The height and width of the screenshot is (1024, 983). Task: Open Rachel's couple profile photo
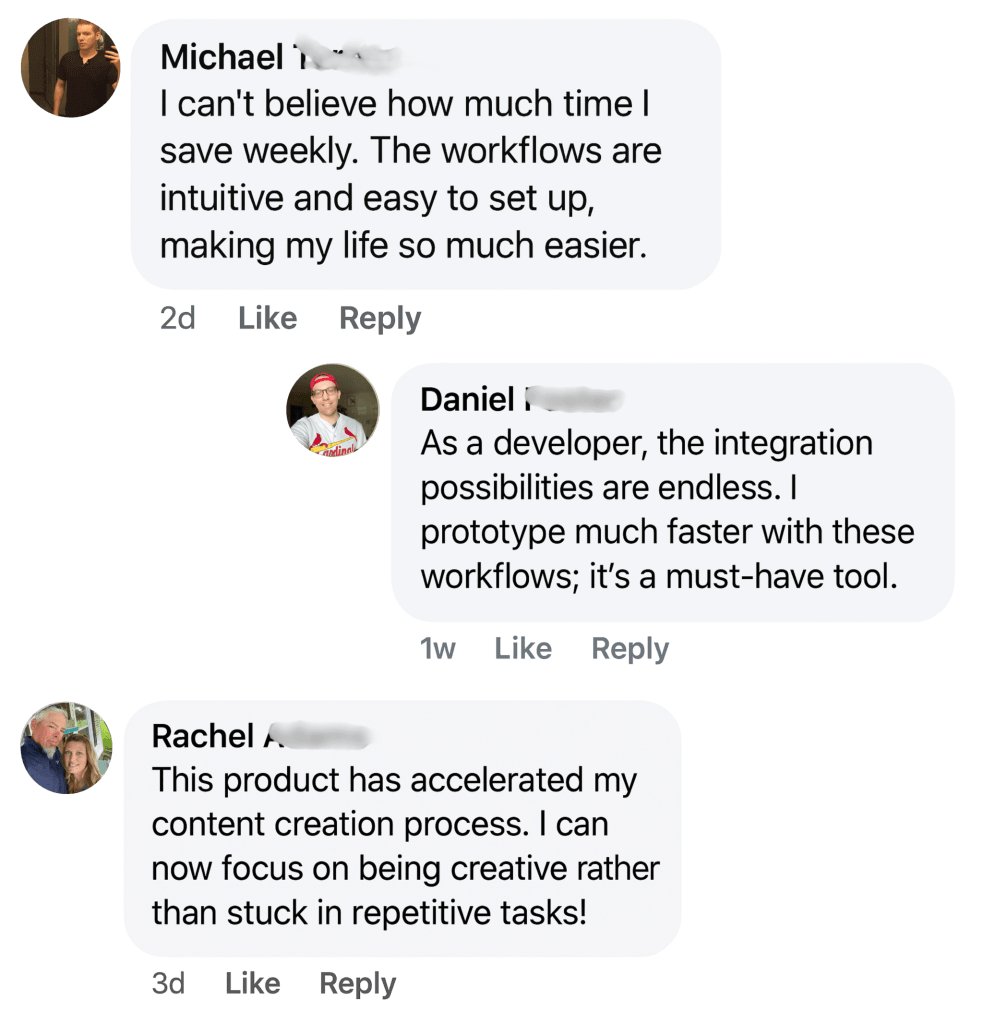67,747
